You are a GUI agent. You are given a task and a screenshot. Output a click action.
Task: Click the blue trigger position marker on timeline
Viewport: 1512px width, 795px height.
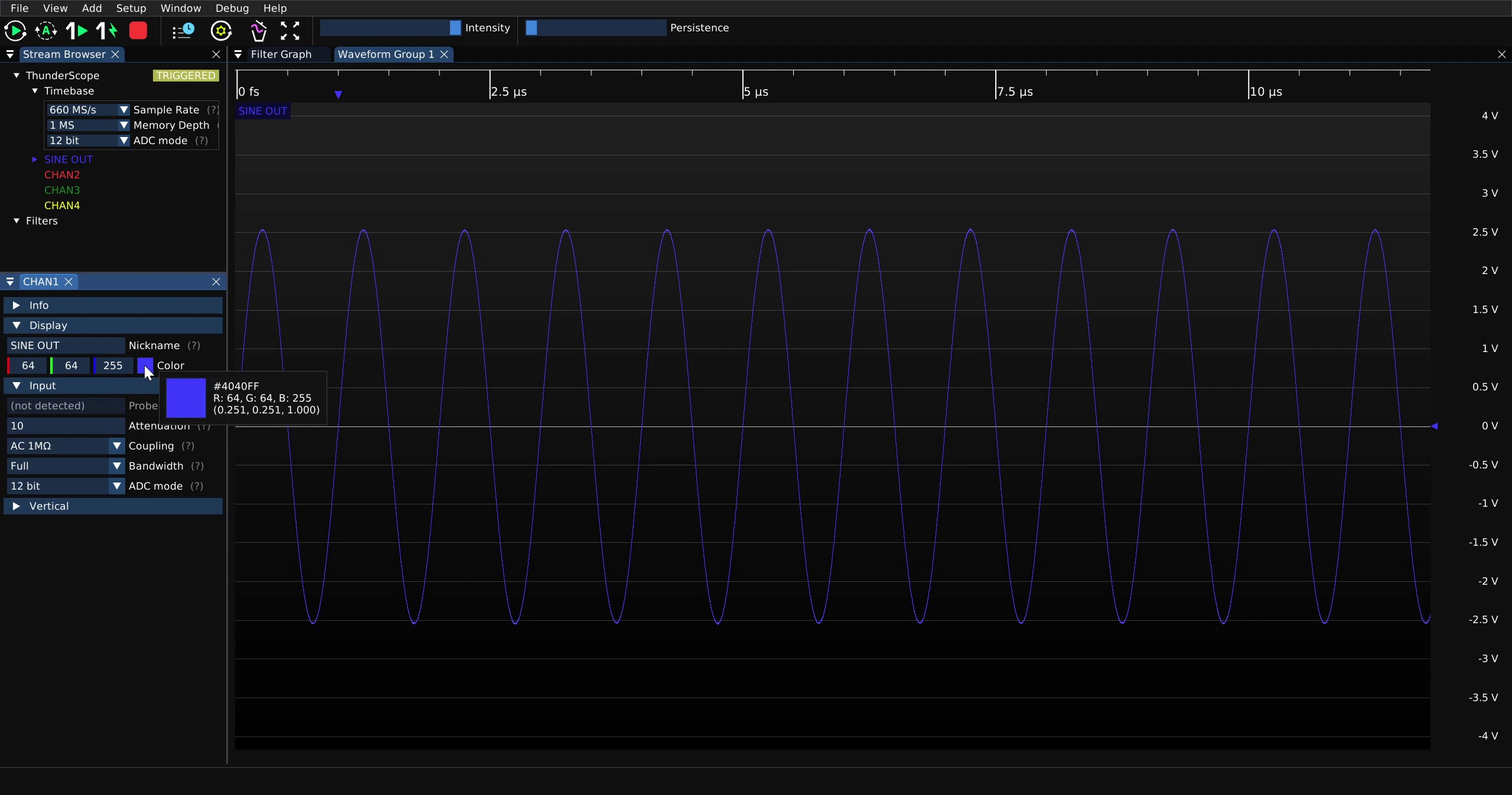[338, 95]
